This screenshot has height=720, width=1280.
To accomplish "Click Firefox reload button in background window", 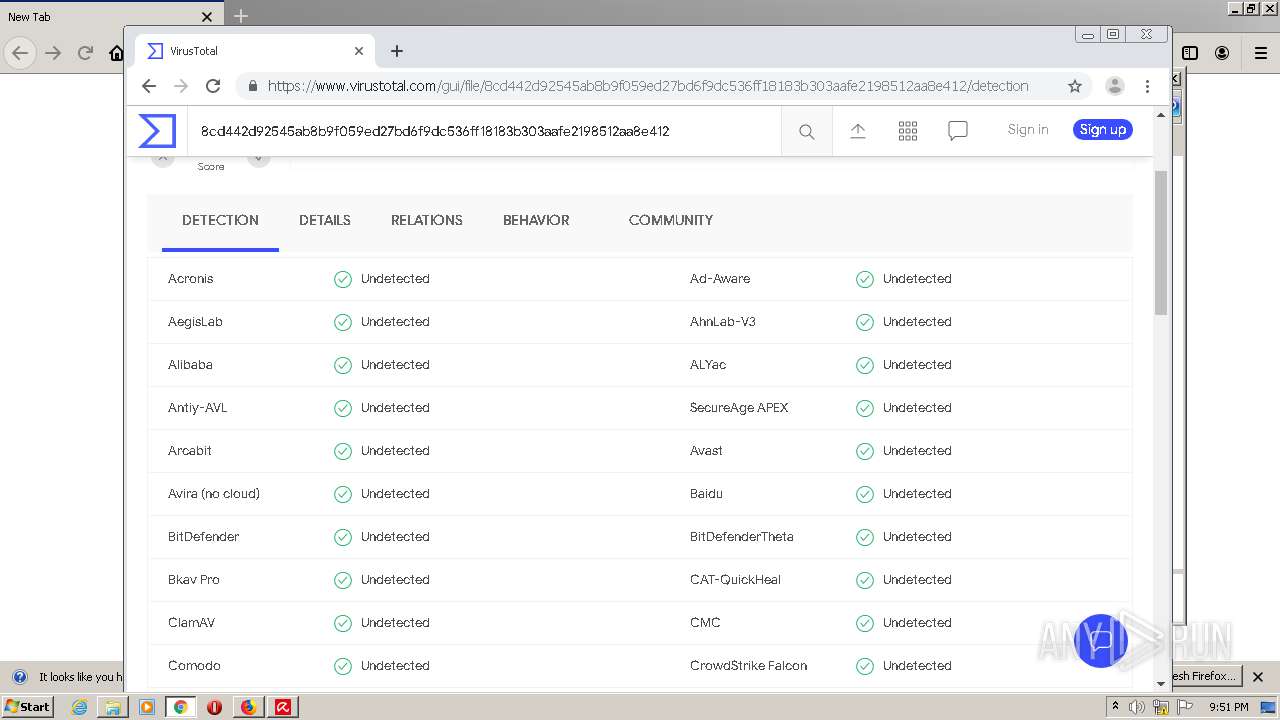I will 85,53.
